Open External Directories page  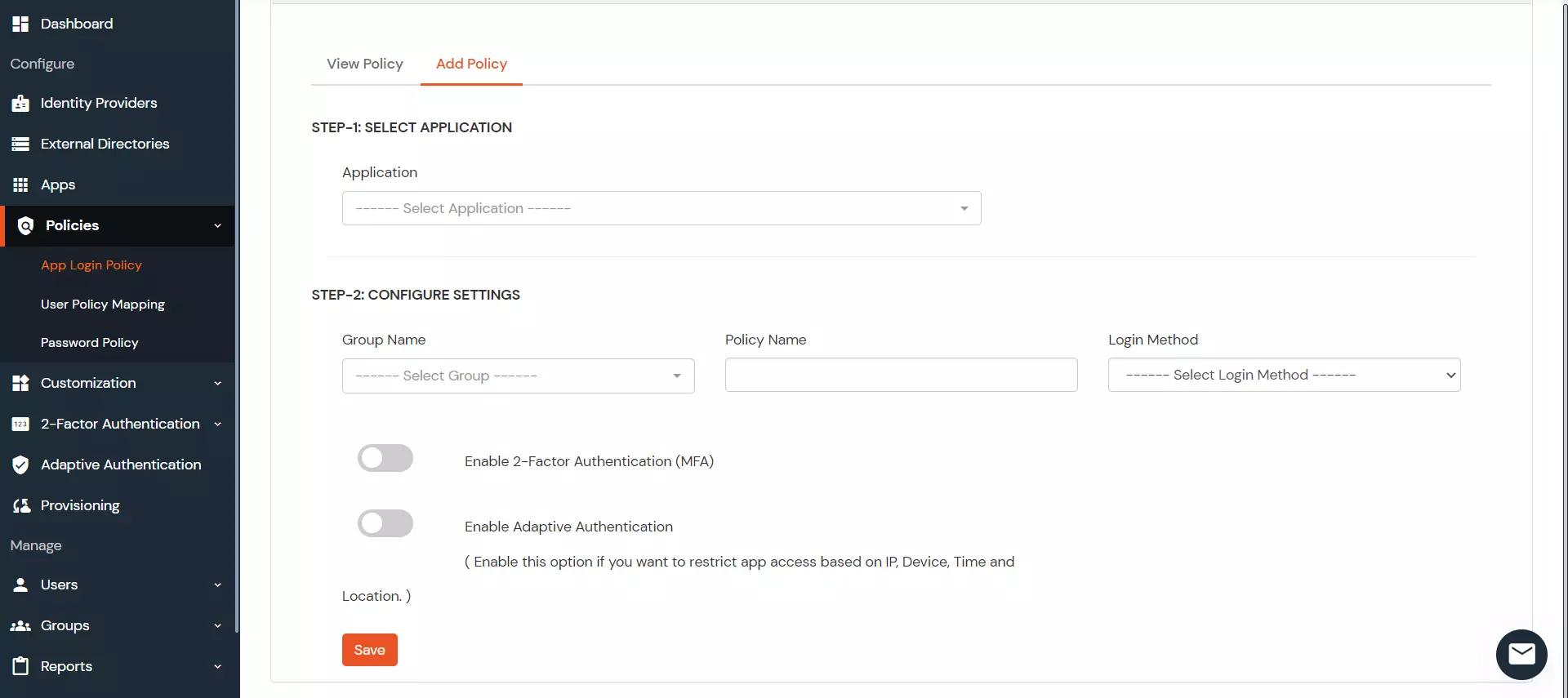(x=105, y=144)
